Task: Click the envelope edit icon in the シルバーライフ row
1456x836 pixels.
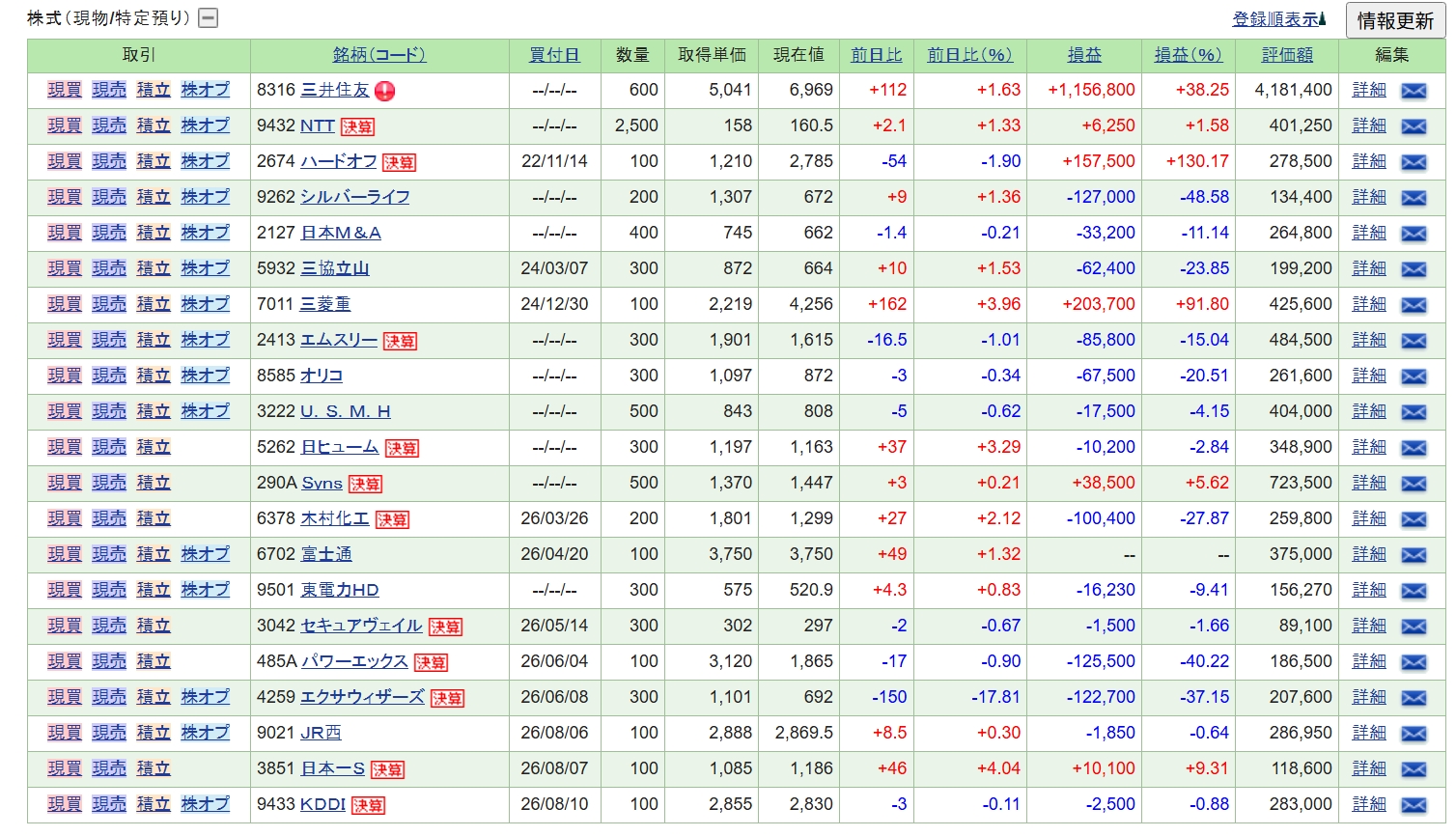Action: (1414, 198)
